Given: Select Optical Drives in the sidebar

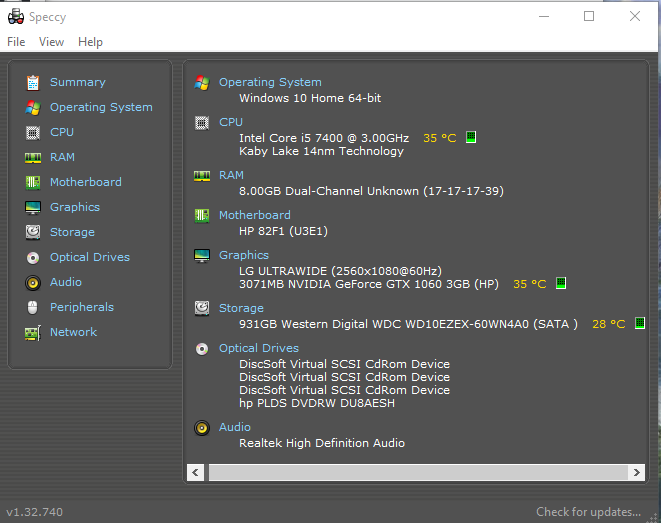Looking at the screenshot, I should (x=90, y=257).
